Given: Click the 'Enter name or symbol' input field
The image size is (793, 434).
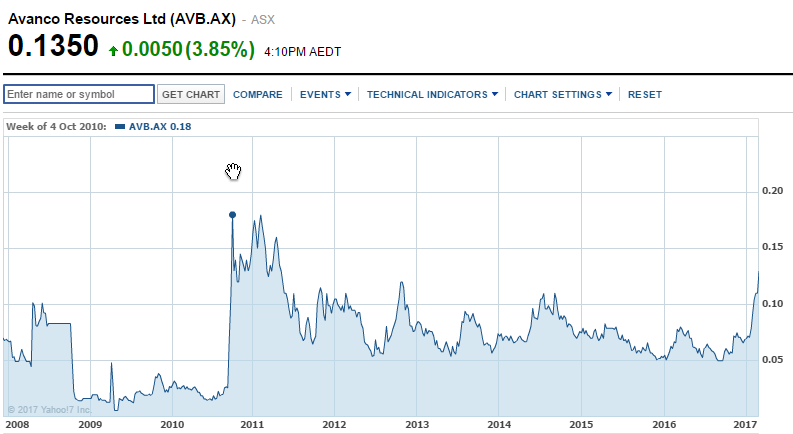Looking at the screenshot, I should (79, 94).
